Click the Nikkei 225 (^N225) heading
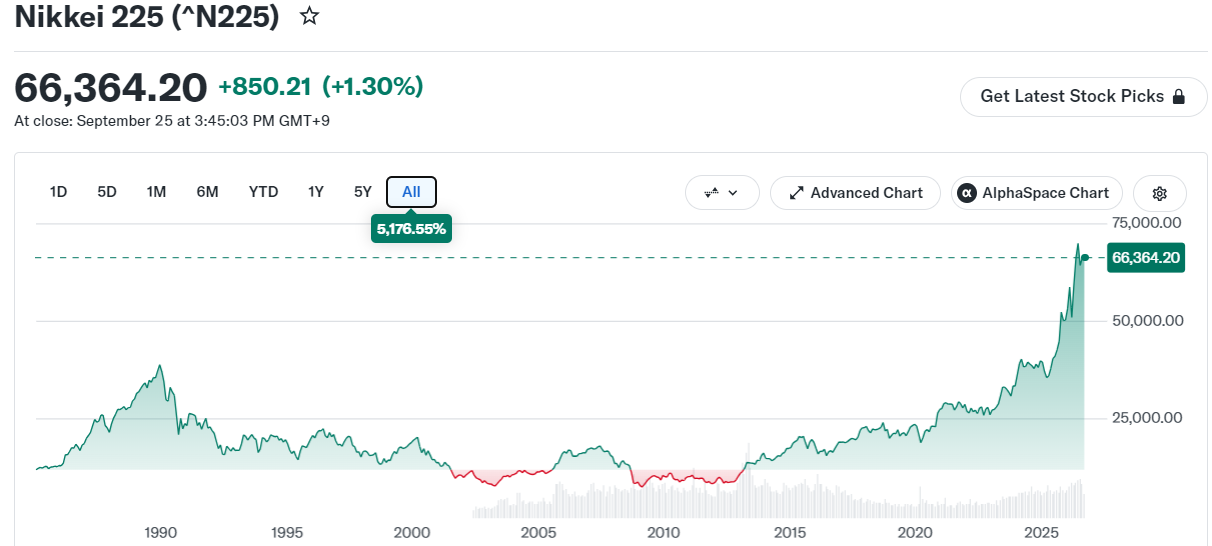 click(x=147, y=16)
